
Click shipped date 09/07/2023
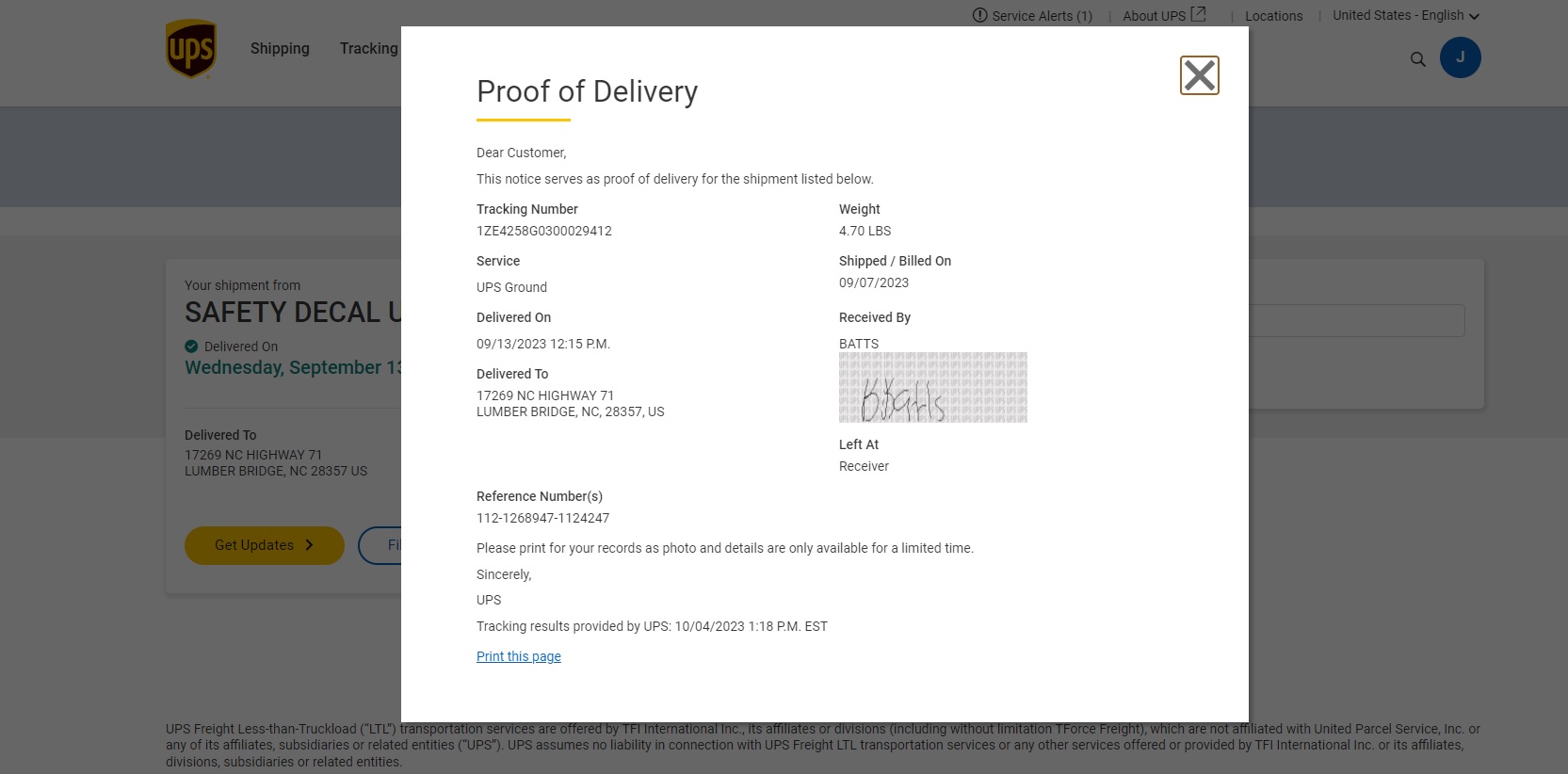point(874,282)
